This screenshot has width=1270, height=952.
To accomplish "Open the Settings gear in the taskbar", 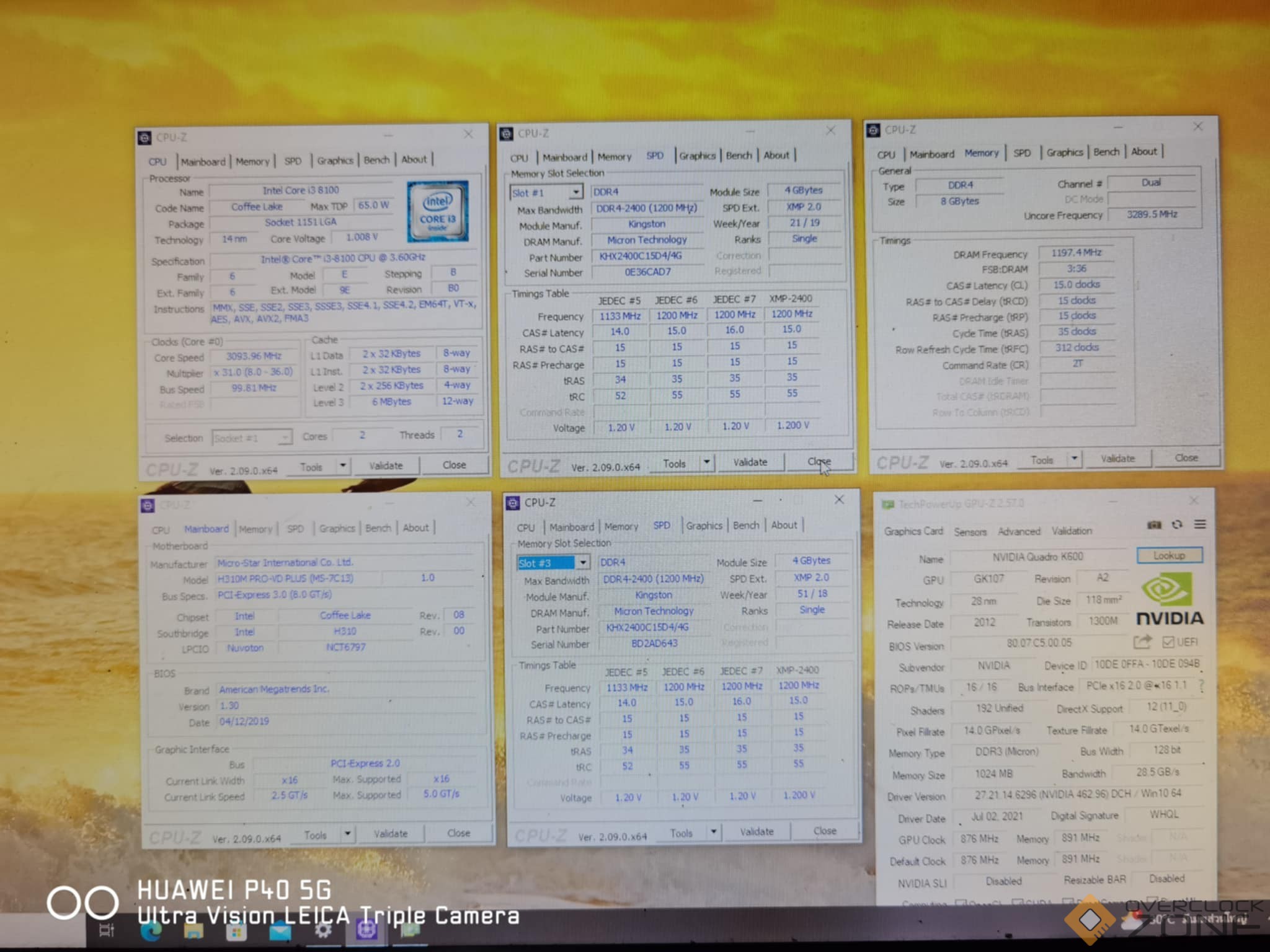I will (323, 930).
